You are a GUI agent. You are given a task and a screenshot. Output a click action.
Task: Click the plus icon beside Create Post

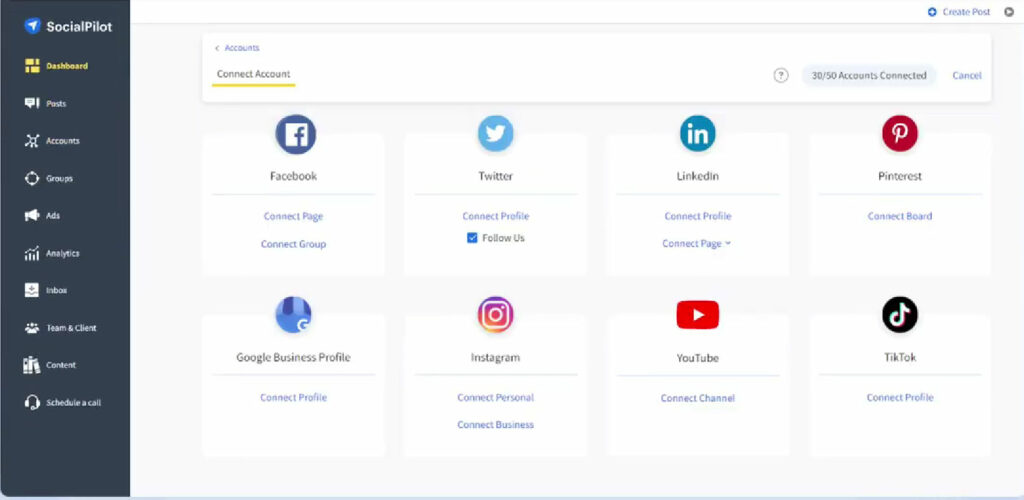pyautogui.click(x=932, y=12)
